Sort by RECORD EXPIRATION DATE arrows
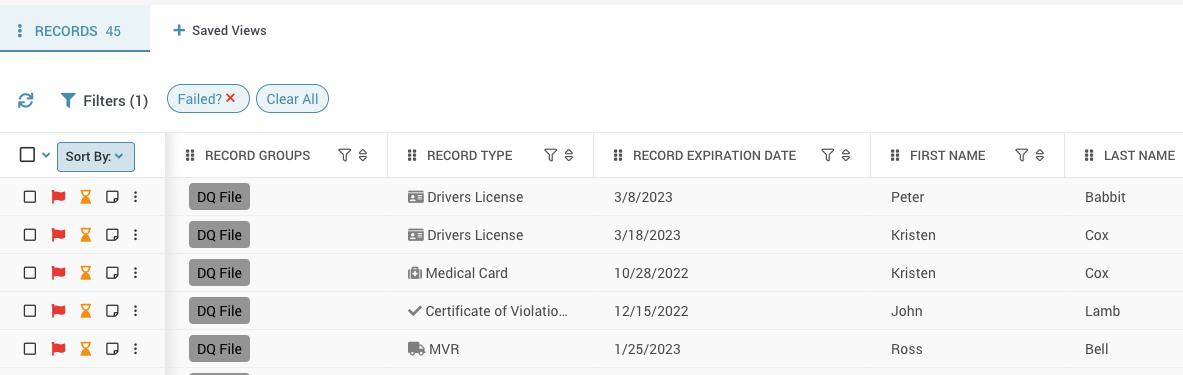 pos(846,155)
